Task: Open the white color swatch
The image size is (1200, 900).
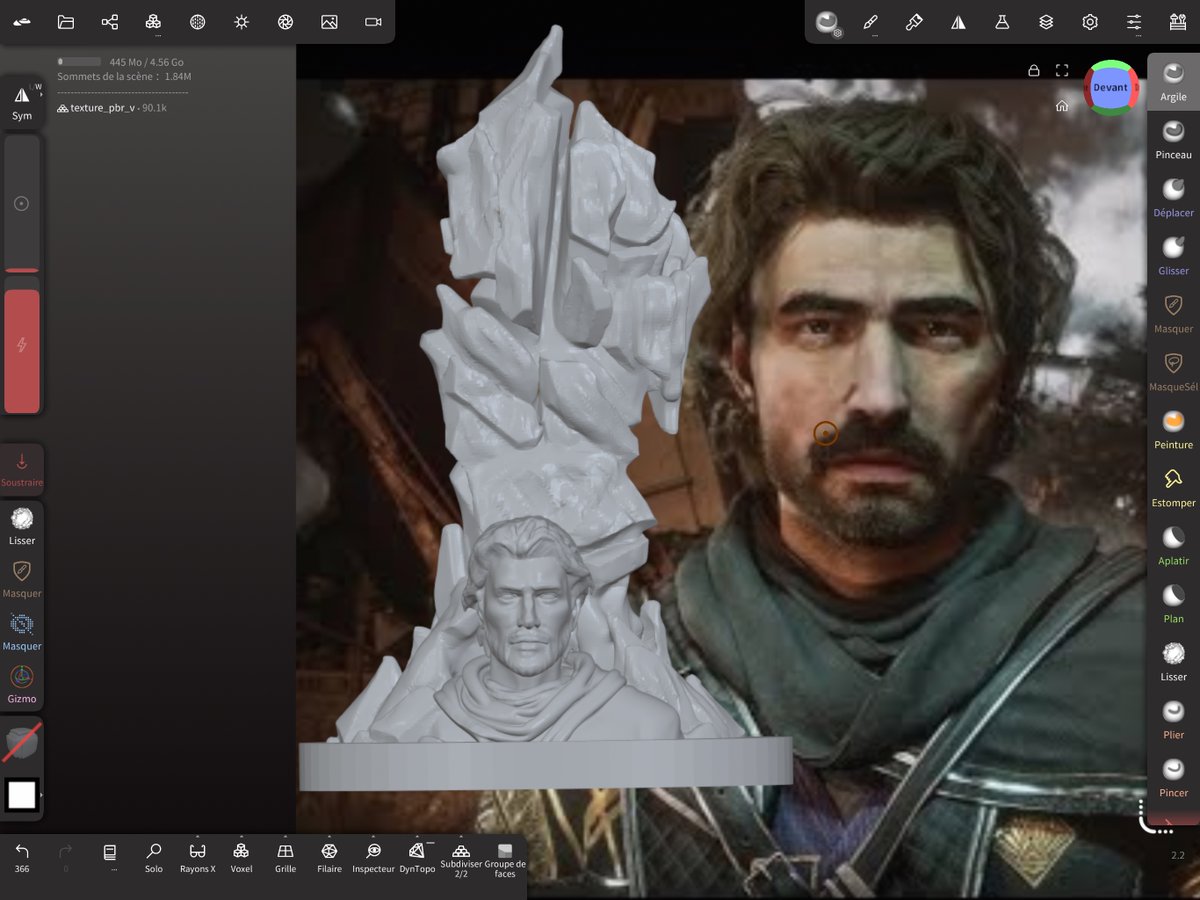Action: pyautogui.click(x=22, y=795)
